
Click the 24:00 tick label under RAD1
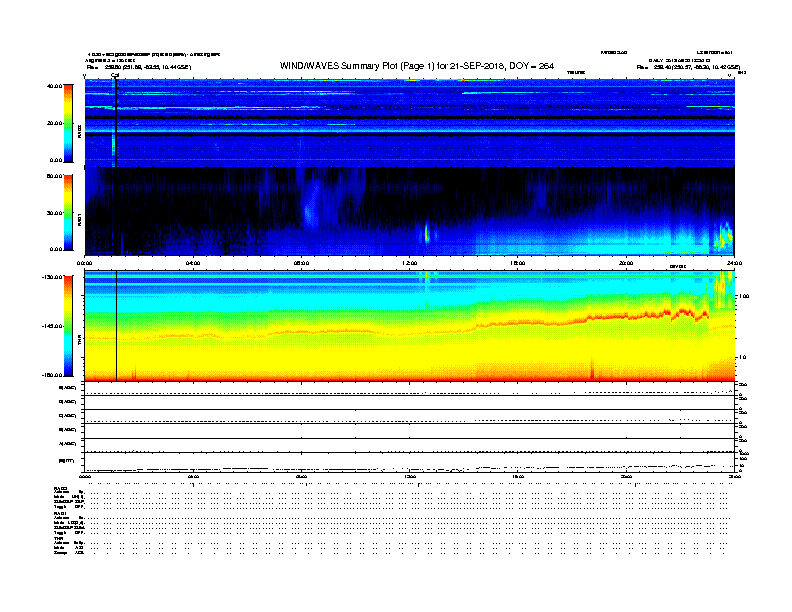(734, 263)
